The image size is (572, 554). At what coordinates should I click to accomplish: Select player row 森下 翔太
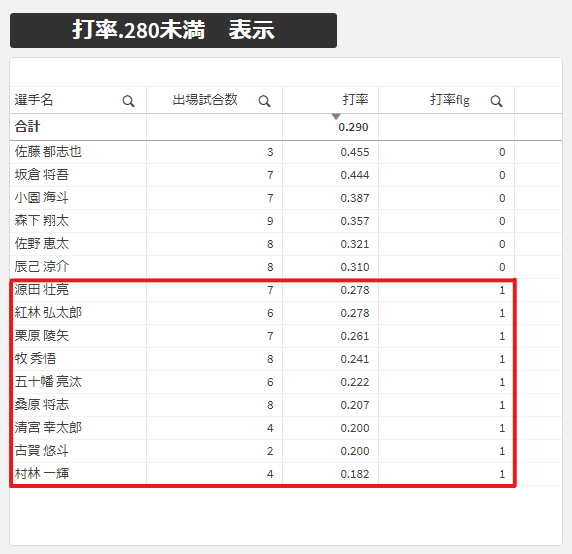point(262,221)
